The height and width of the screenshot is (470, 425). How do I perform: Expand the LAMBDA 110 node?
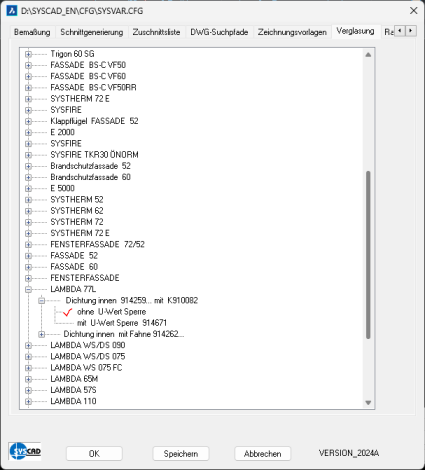coord(28,401)
